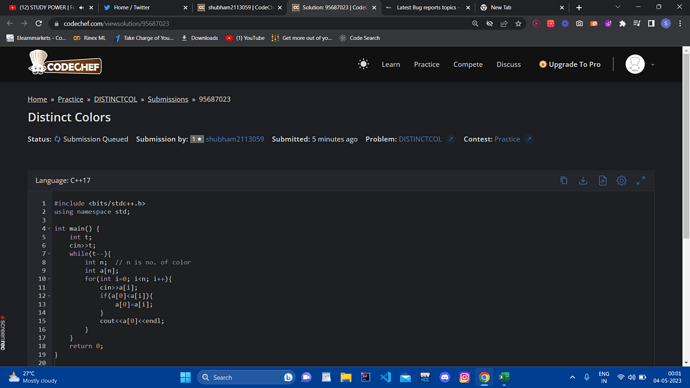
Task: Collapse the while loop fold on line 7
Action: click(x=49, y=254)
